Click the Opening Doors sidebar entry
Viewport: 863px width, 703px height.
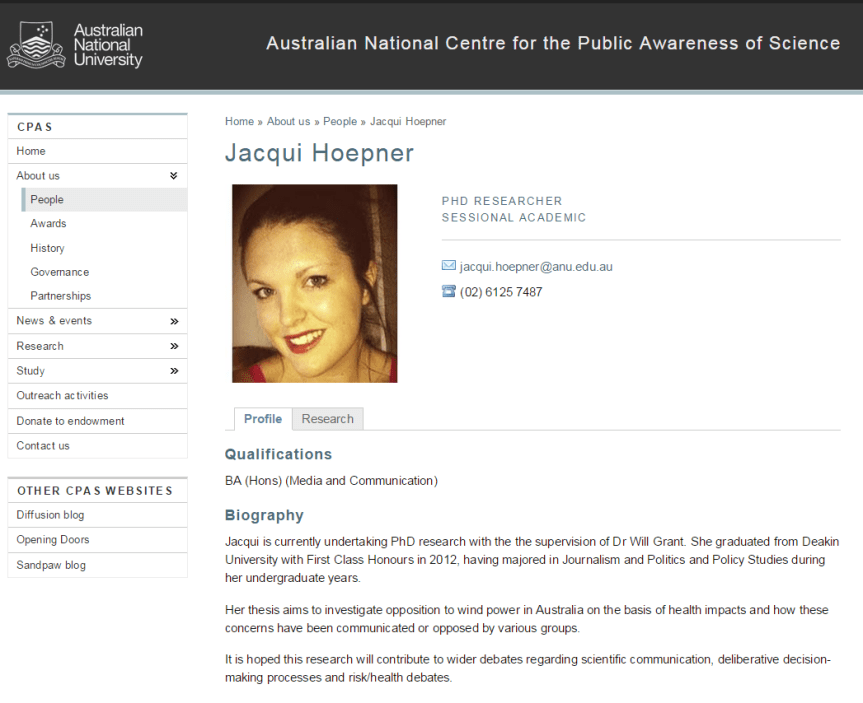(x=52, y=539)
